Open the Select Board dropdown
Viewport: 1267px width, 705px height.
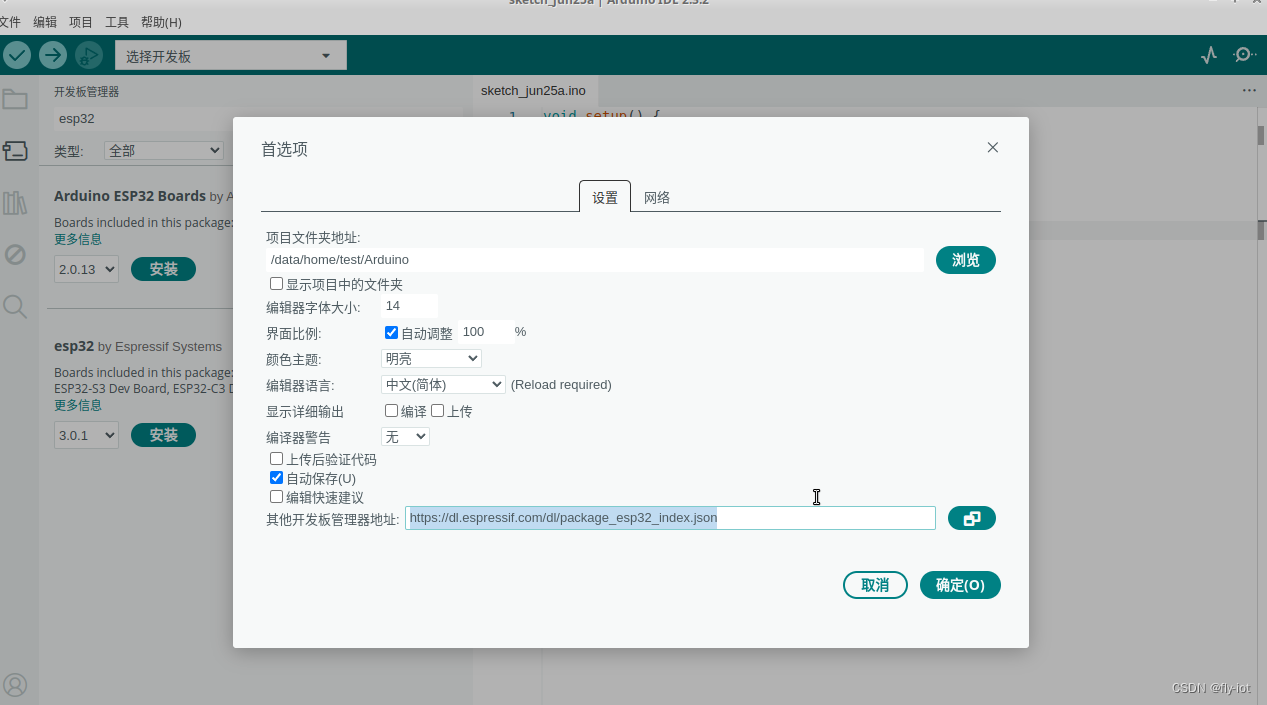(231, 56)
